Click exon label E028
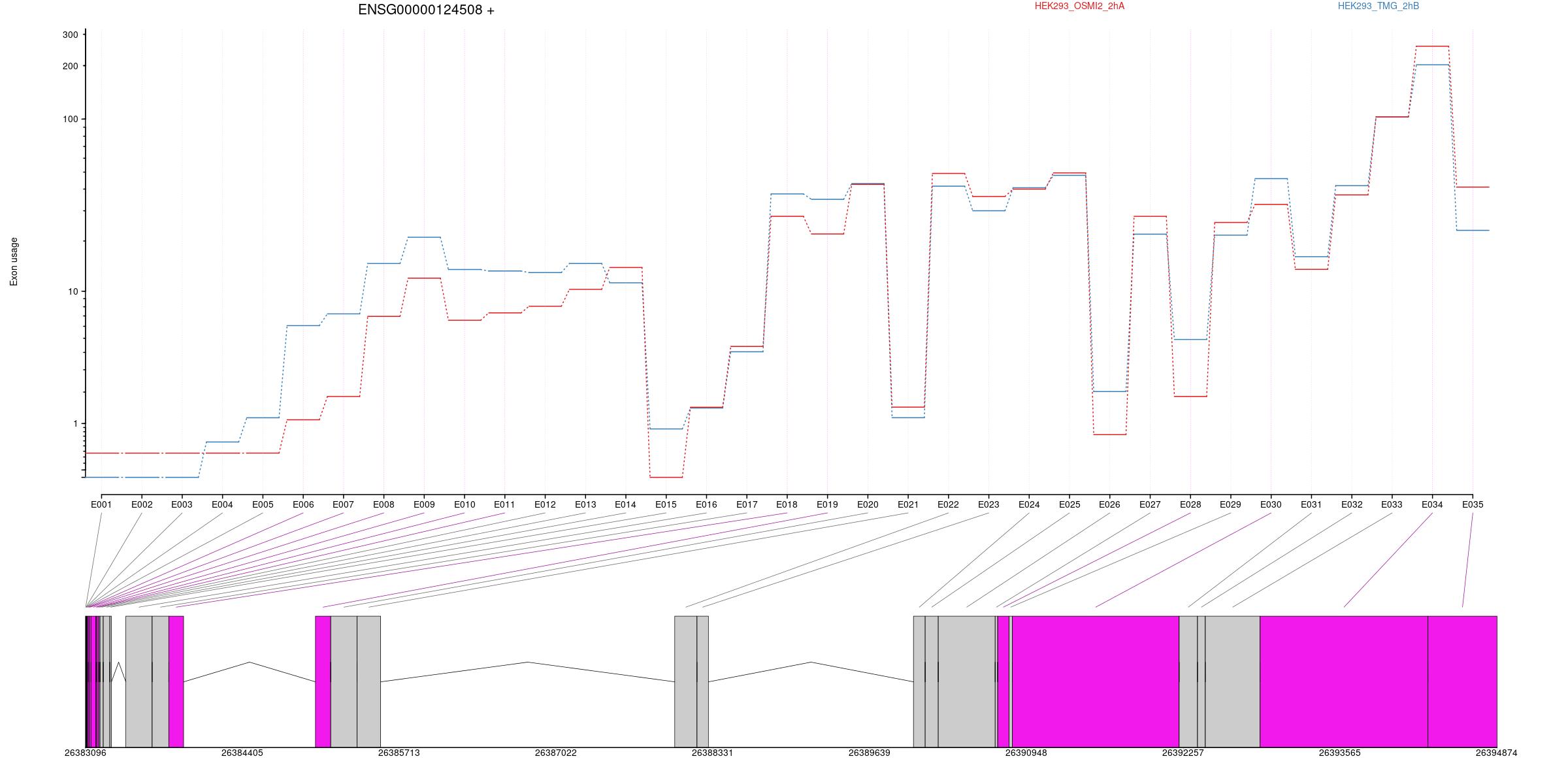The image size is (1568, 784). click(1190, 504)
